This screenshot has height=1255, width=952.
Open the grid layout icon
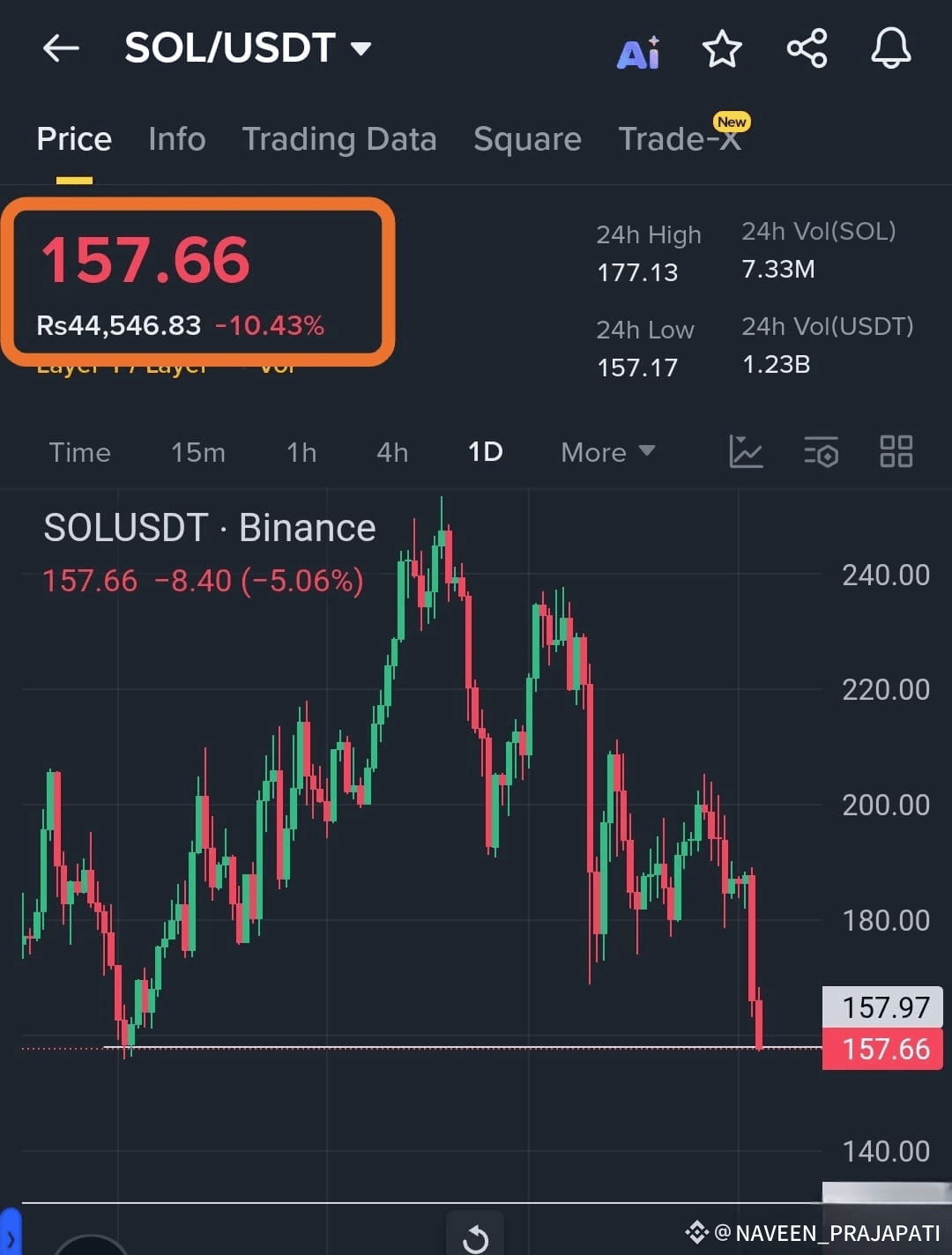896,451
